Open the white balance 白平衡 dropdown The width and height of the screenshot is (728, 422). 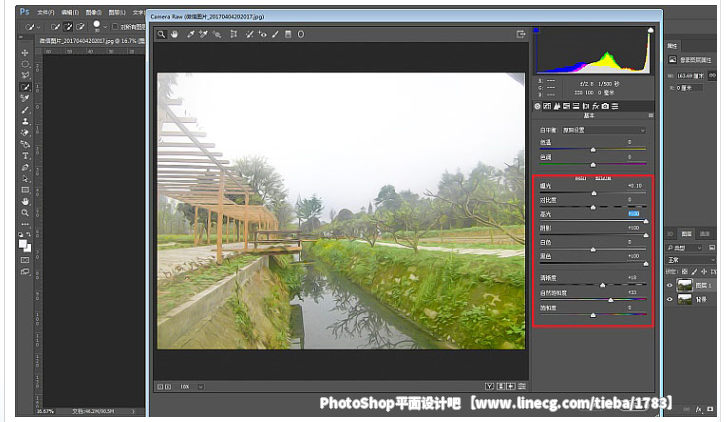(604, 130)
